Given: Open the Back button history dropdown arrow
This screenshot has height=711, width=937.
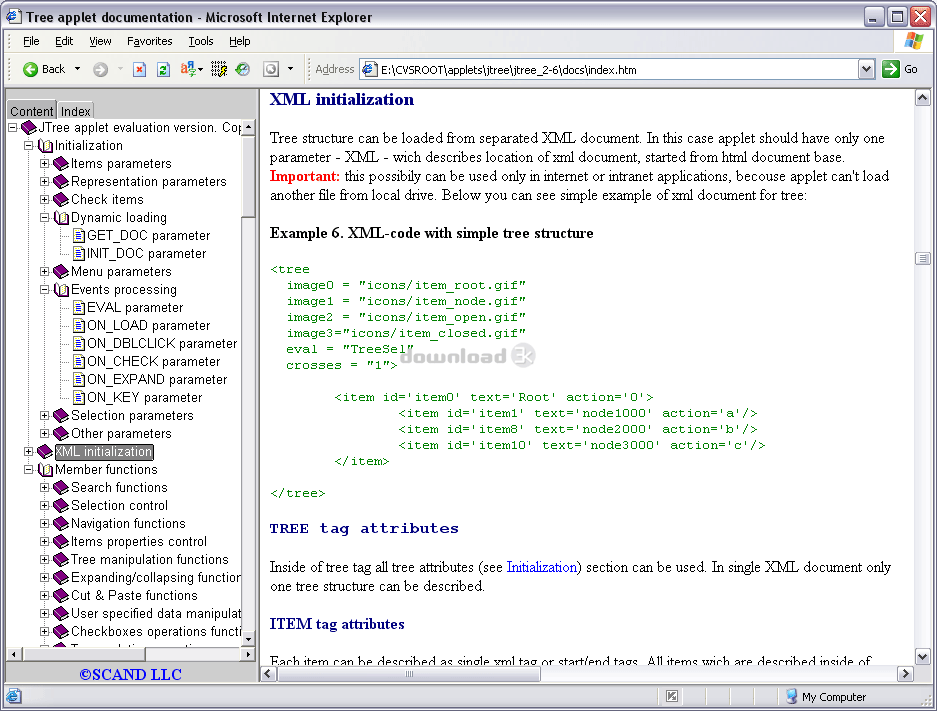Looking at the screenshot, I should 77,69.
